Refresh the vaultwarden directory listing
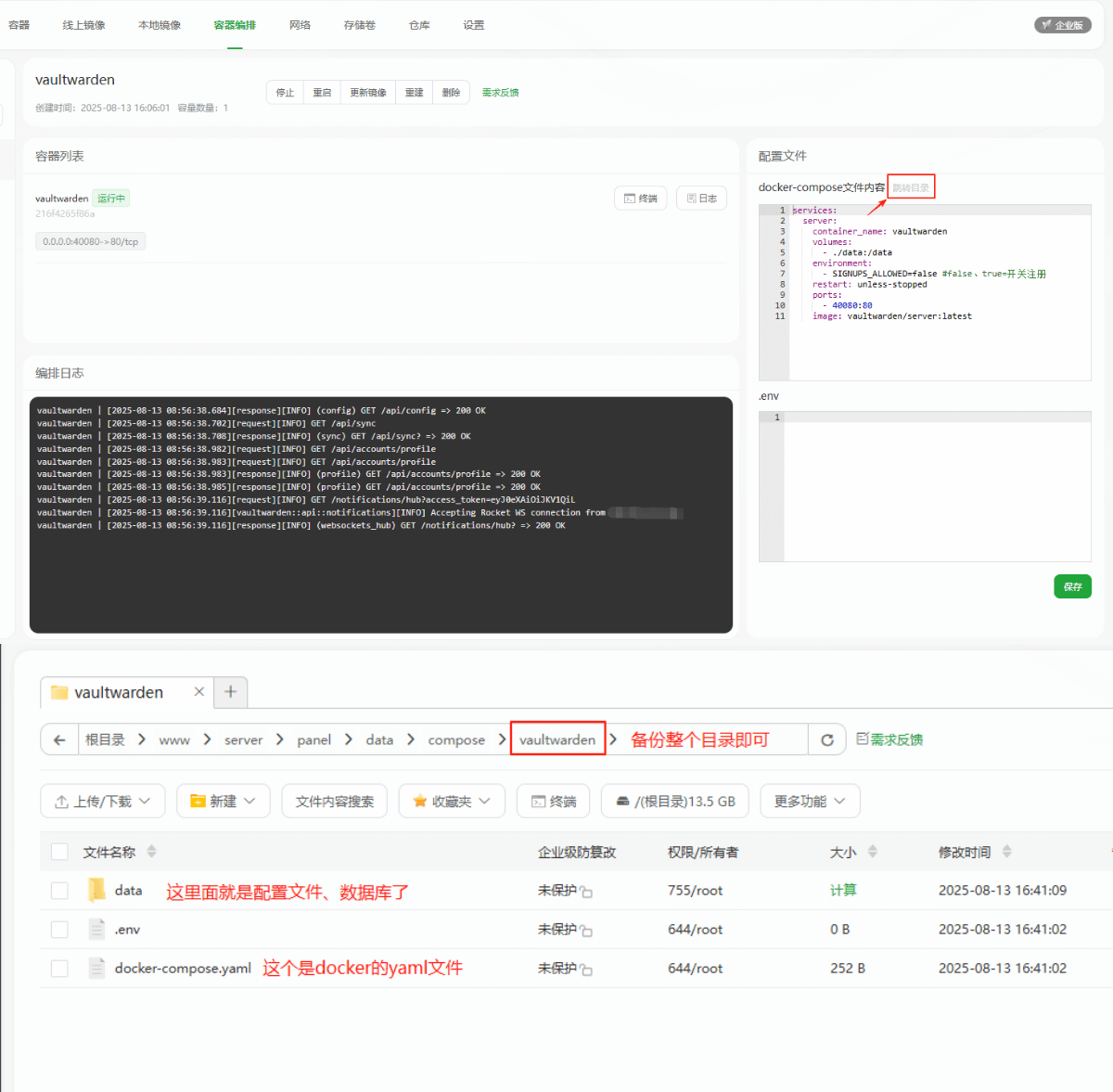This screenshot has width=1113, height=1092. (x=827, y=739)
